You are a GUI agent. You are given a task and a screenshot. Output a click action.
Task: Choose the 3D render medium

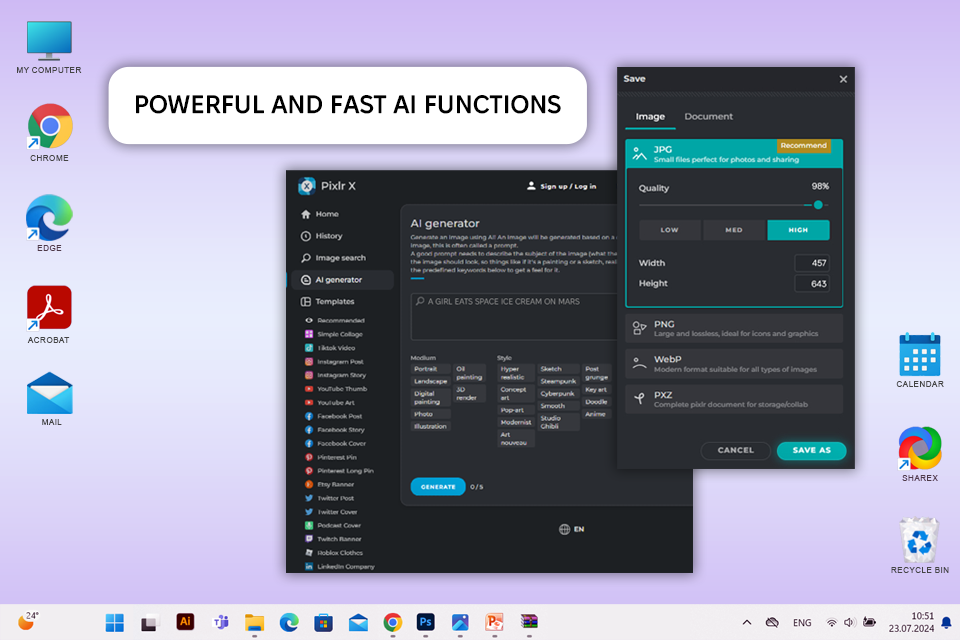469,394
